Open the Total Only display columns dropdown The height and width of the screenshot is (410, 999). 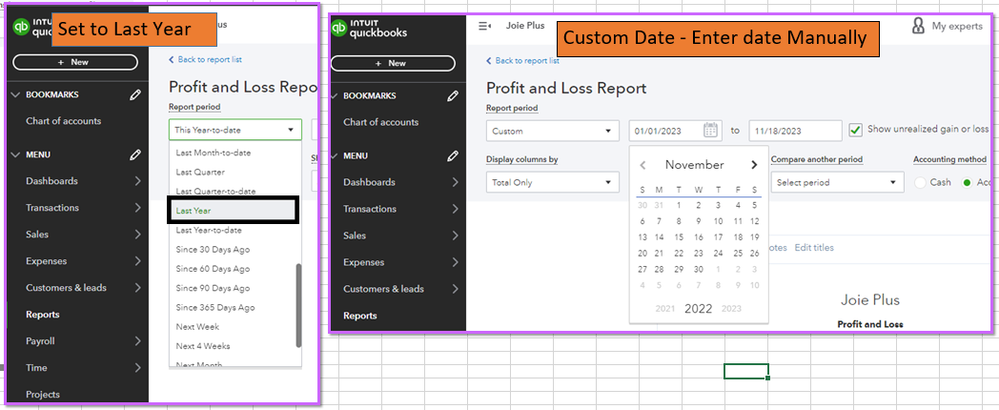point(553,183)
